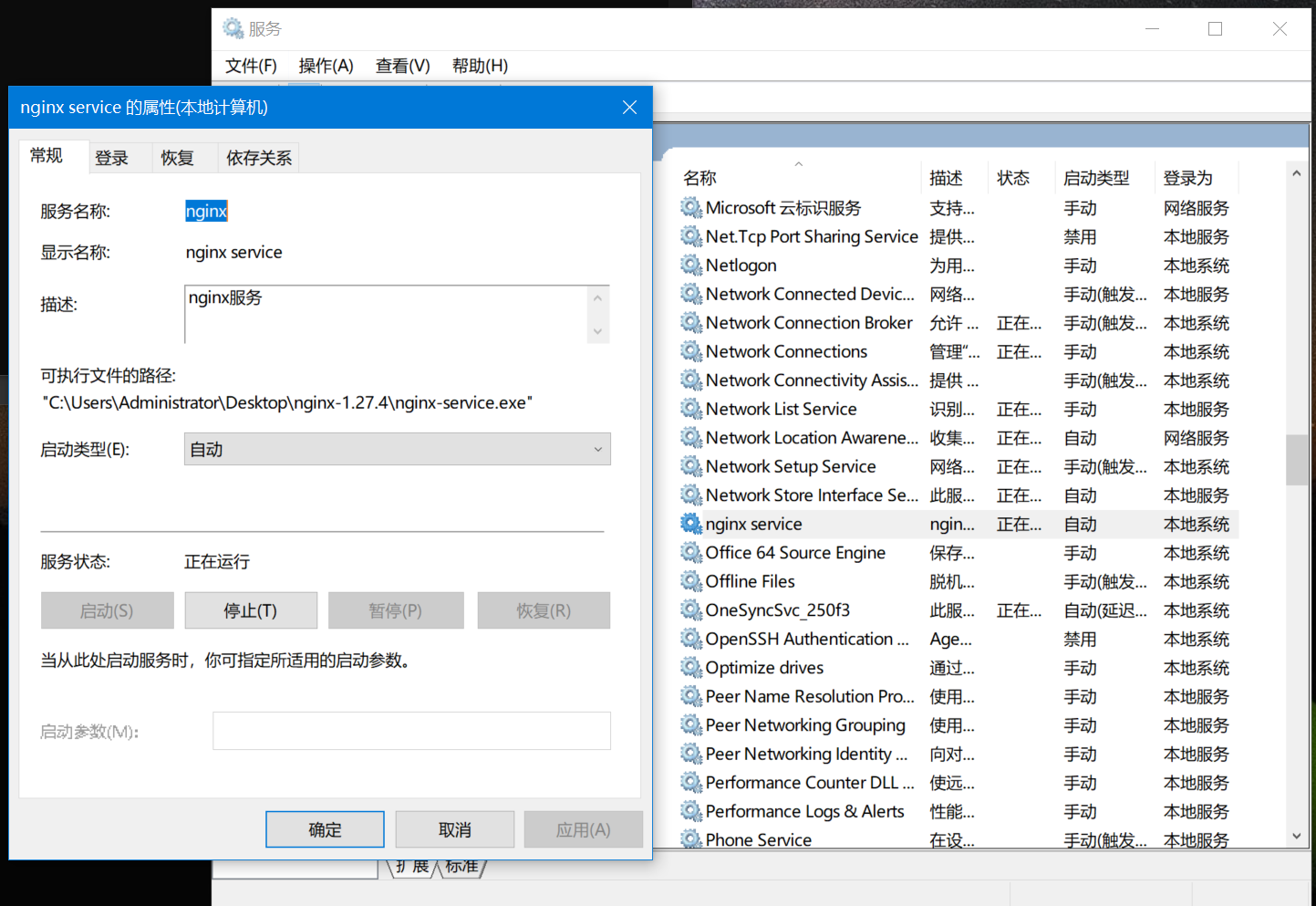Click the description box scroll-up arrow
The image size is (1316, 906).
point(598,298)
